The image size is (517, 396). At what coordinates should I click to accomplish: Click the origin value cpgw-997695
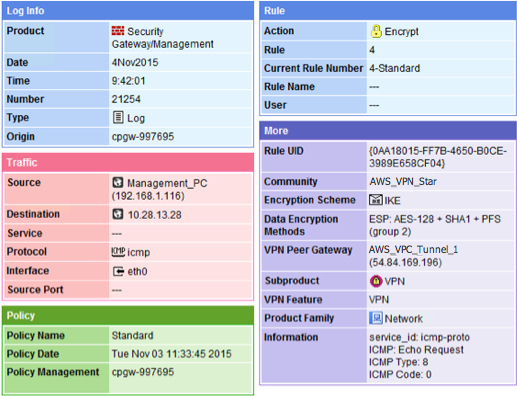pos(143,136)
